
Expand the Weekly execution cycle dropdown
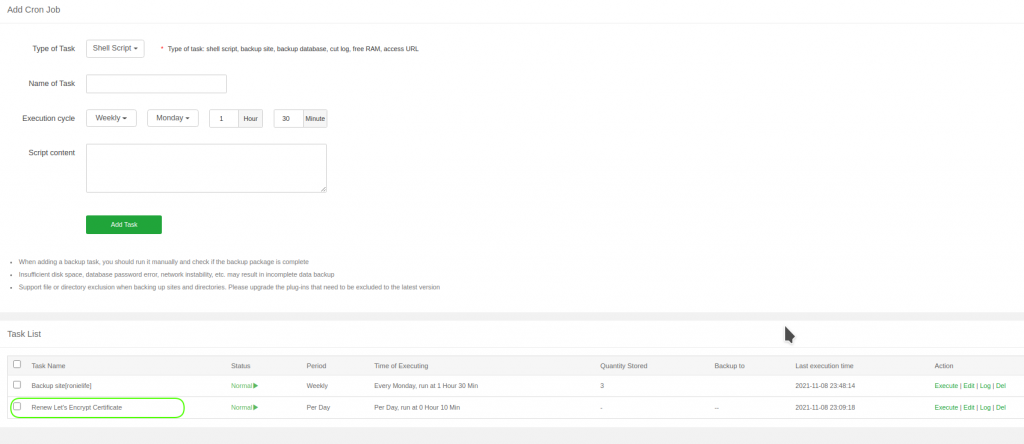point(111,118)
